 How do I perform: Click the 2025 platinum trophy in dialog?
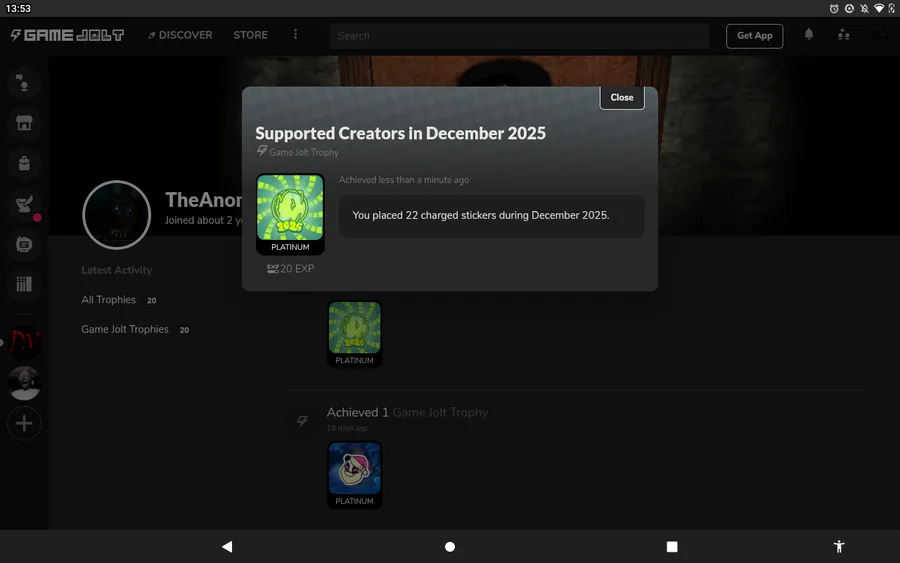click(x=290, y=214)
